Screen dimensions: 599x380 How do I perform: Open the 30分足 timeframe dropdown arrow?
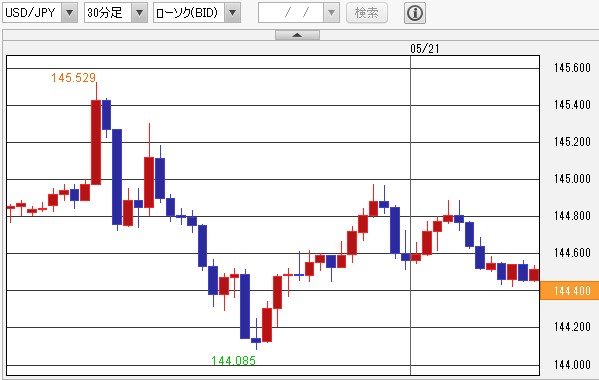tap(139, 13)
